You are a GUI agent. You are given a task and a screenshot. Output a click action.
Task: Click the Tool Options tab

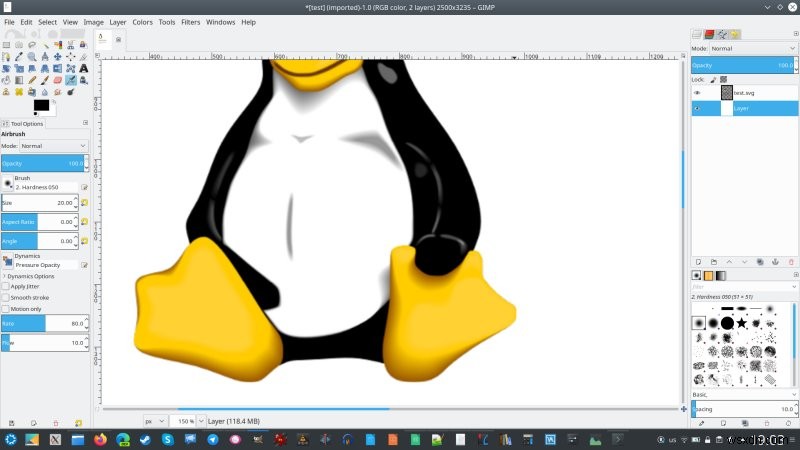coord(24,124)
